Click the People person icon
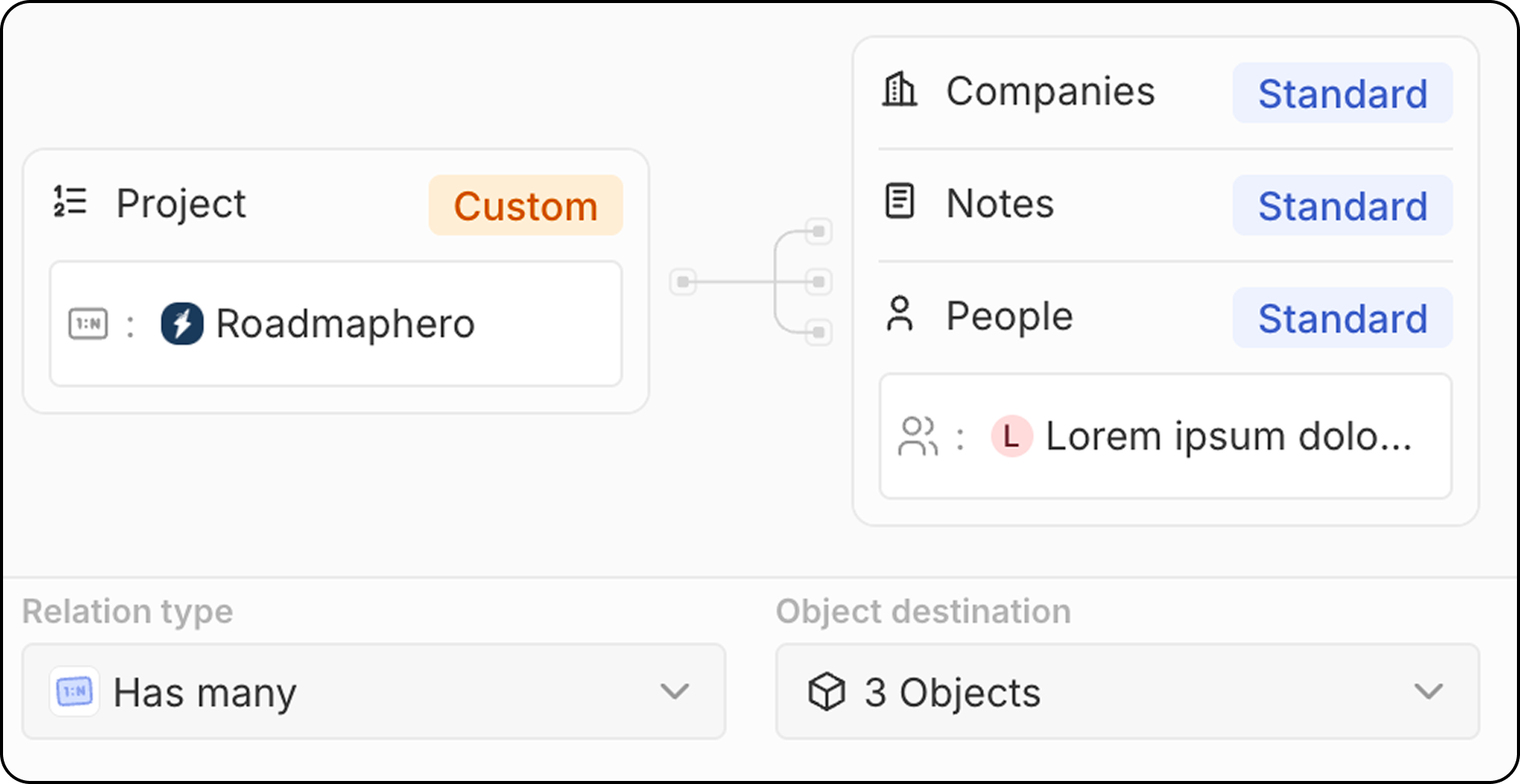 [900, 315]
